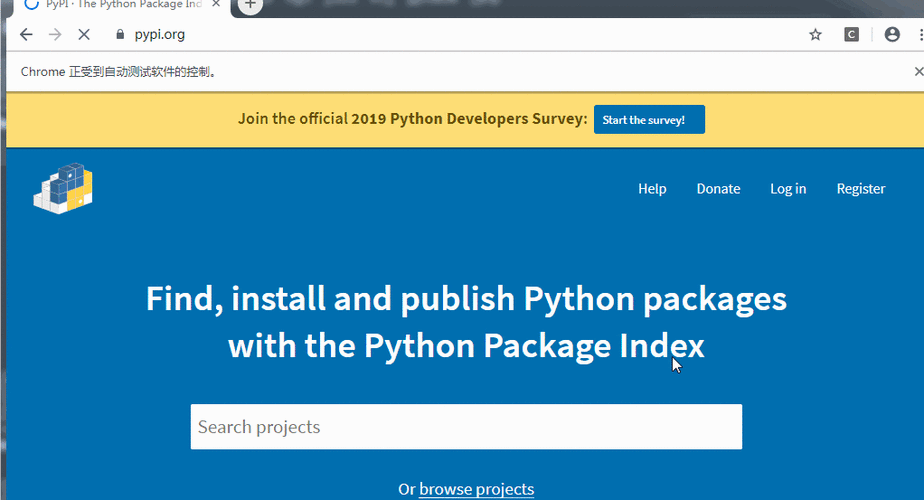Bookmark this page with the star
Screen dimensions: 924x500
815,35
